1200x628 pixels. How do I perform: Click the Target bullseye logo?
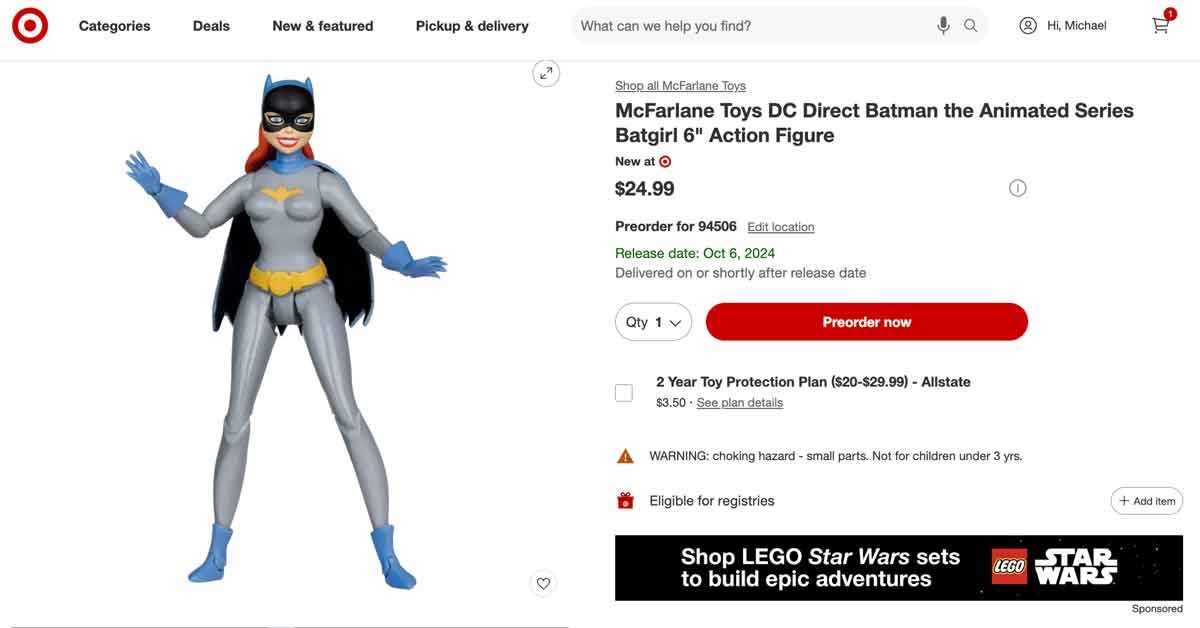(30, 26)
